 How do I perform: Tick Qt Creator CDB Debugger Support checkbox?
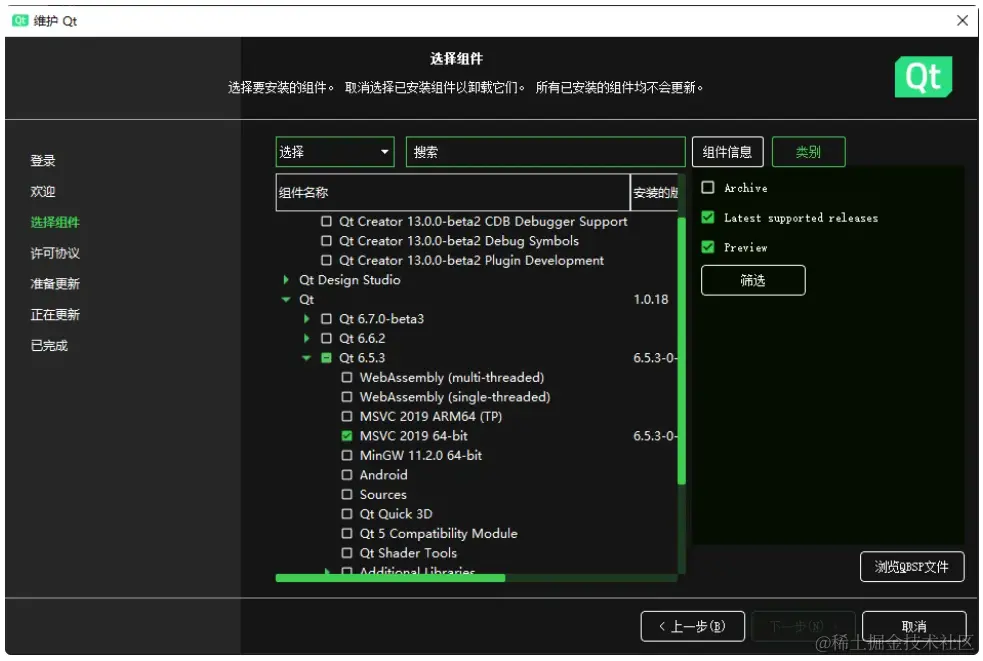[326, 221]
